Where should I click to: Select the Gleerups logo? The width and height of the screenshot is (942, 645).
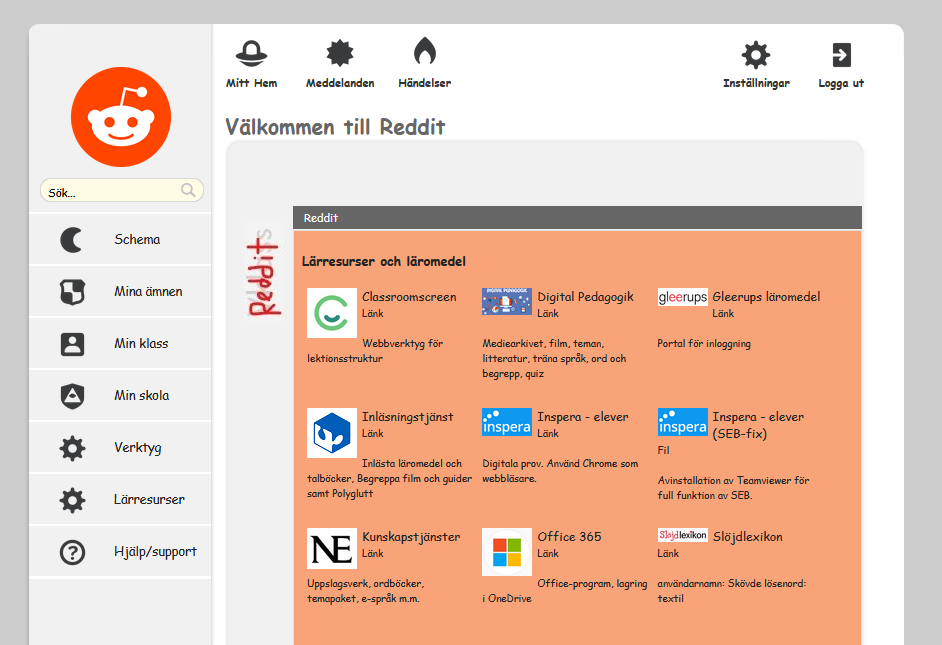pos(682,297)
